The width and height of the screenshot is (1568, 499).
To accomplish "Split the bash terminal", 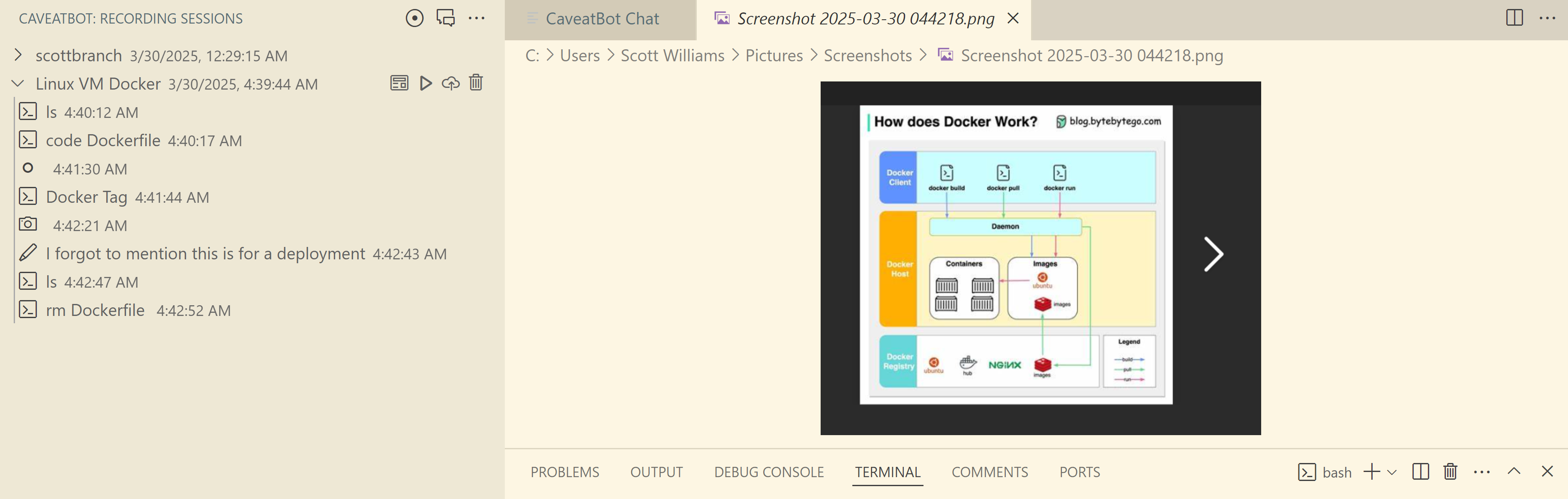I will click(x=1420, y=472).
